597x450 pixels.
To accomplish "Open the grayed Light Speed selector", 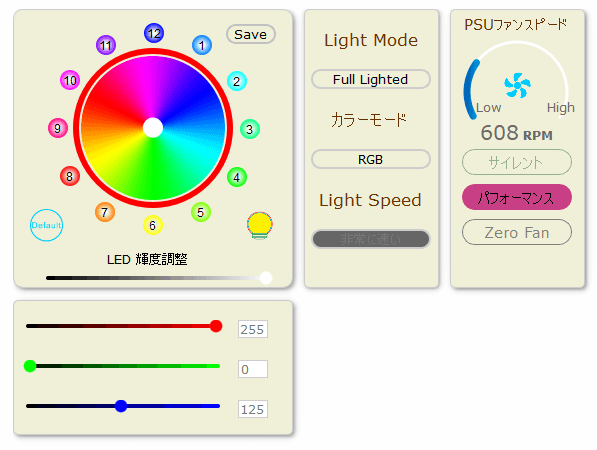I will tap(370, 239).
